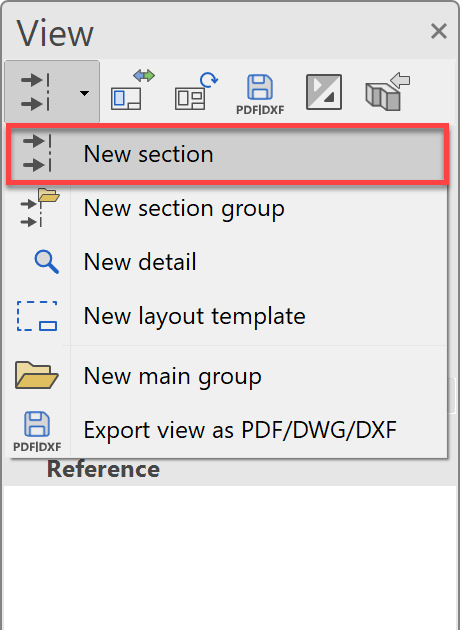Close the View panel
460x630 pixels.
tap(439, 31)
